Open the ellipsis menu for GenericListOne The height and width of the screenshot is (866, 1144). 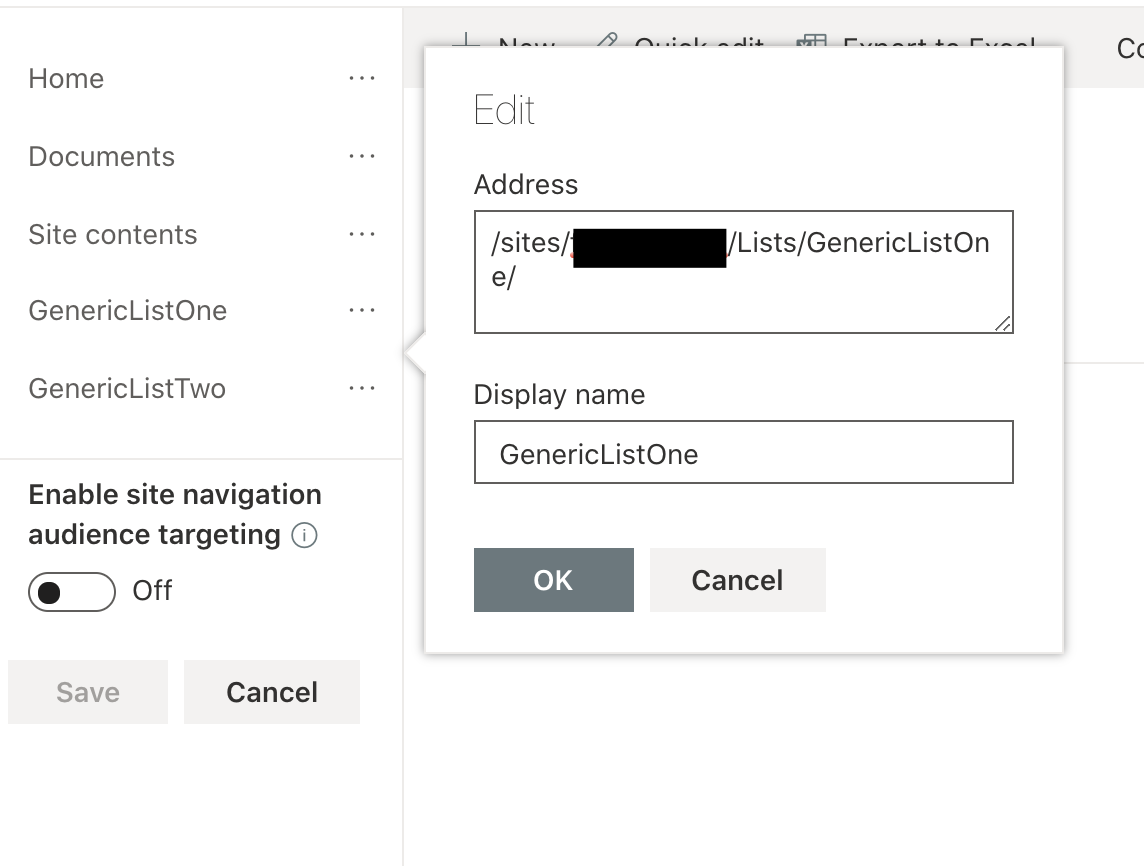362,310
